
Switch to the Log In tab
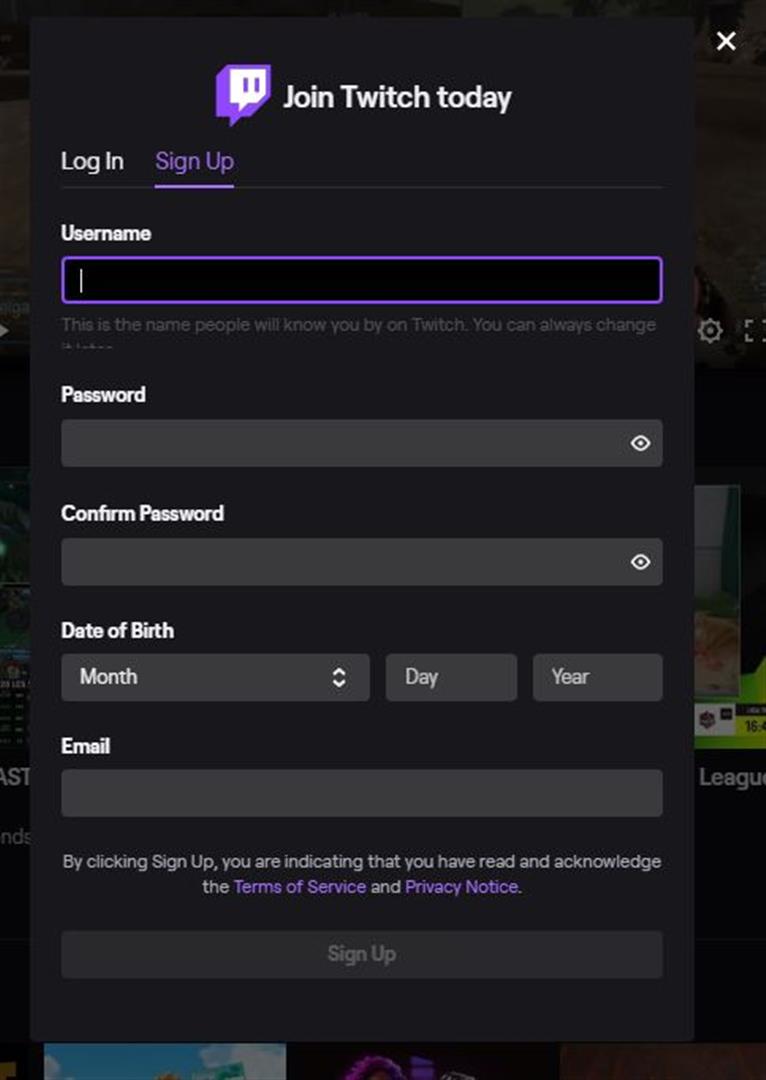point(92,161)
